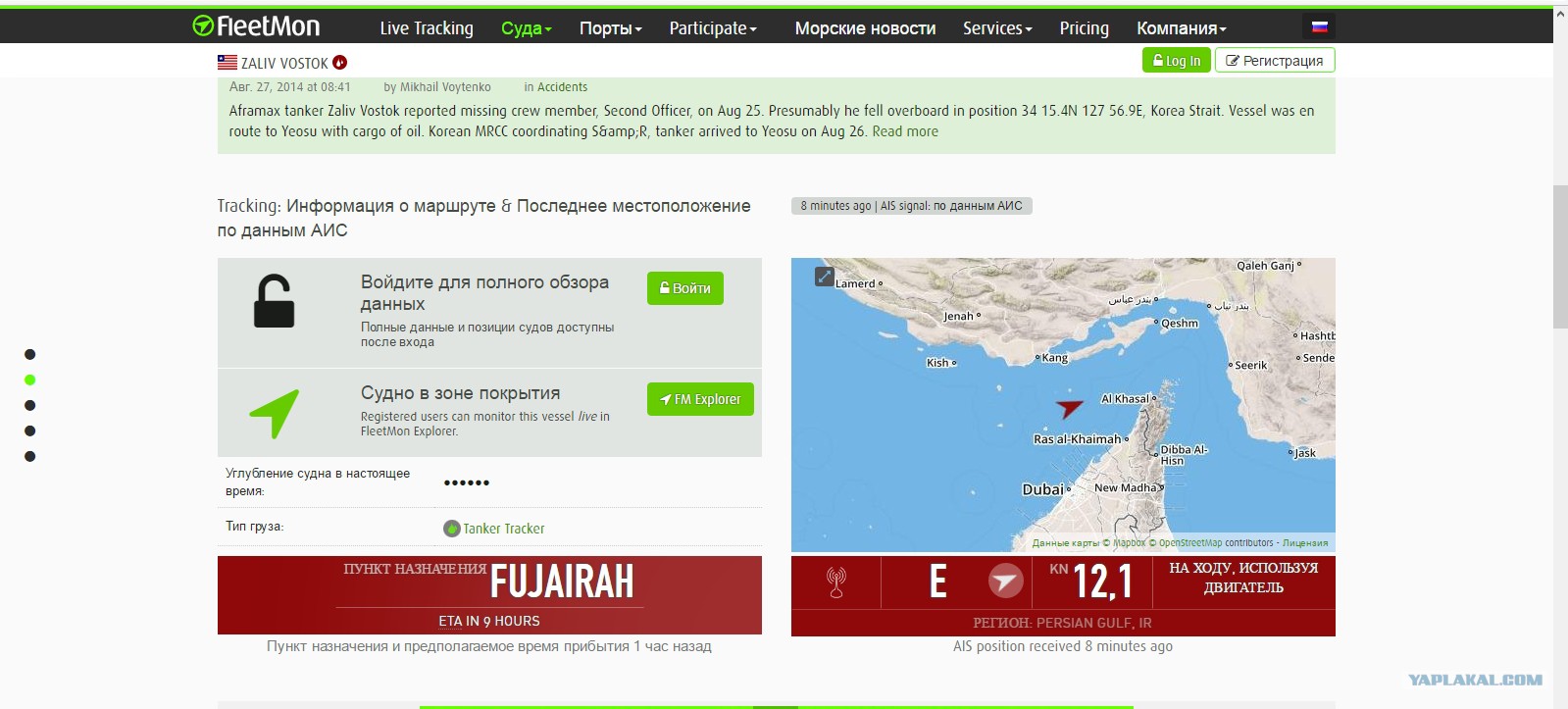Click the ZALIV VOSTOK vessel name

pos(284,64)
